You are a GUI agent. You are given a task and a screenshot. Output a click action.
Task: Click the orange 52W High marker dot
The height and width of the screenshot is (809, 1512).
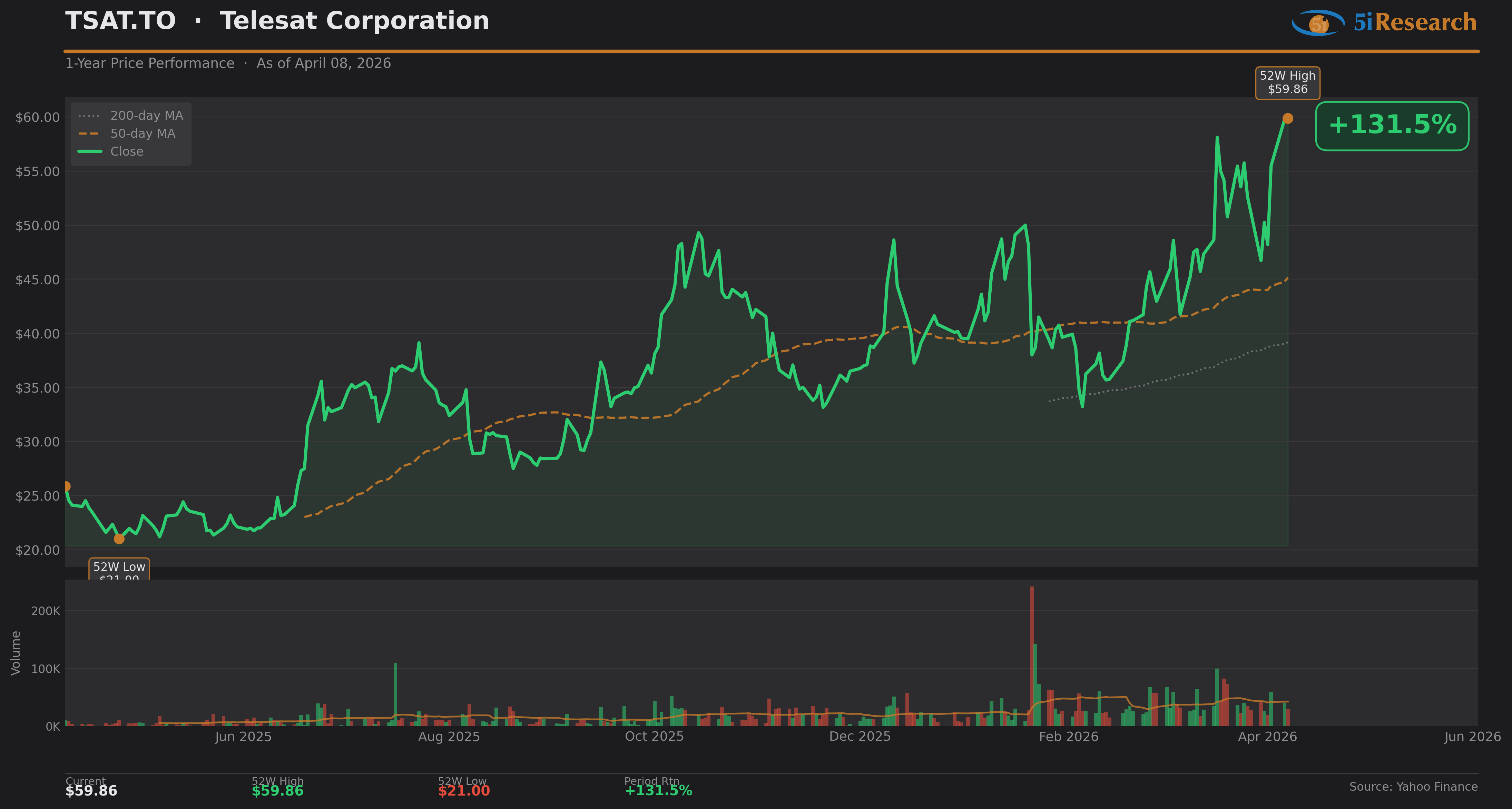click(x=1287, y=119)
